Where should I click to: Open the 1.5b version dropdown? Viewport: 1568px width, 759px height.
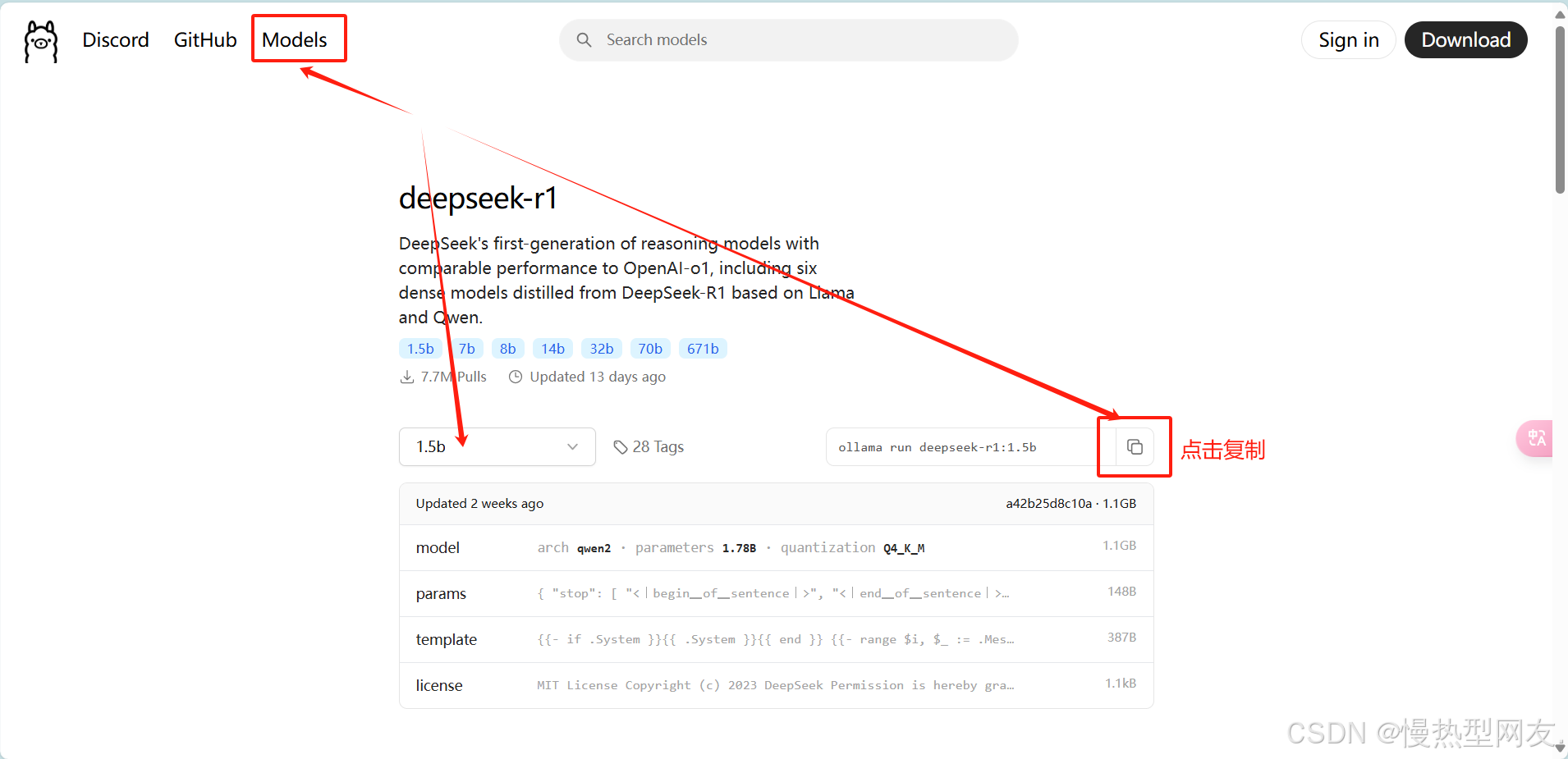pyautogui.click(x=497, y=446)
